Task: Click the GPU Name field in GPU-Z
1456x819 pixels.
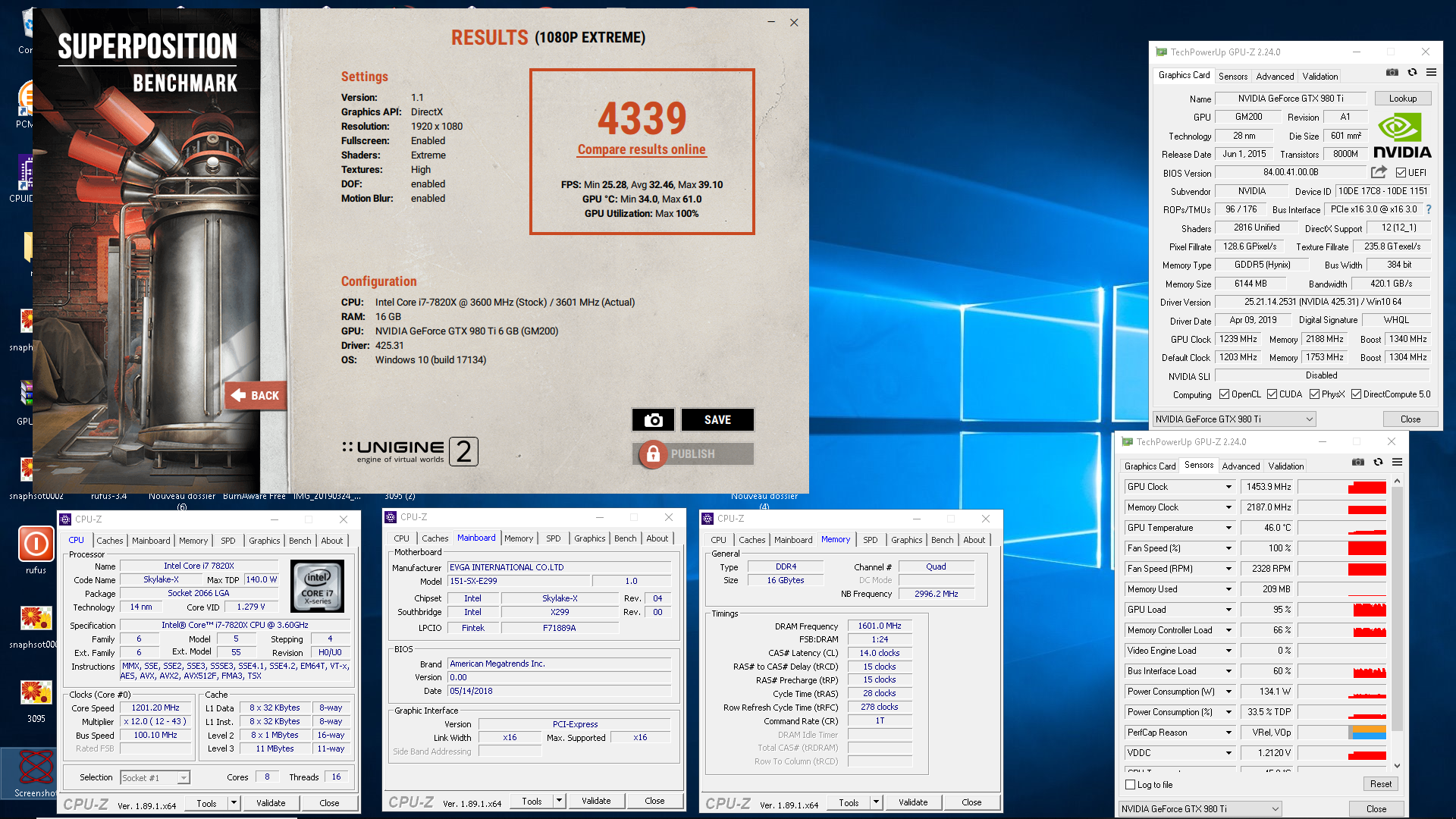Action: click(x=1291, y=99)
